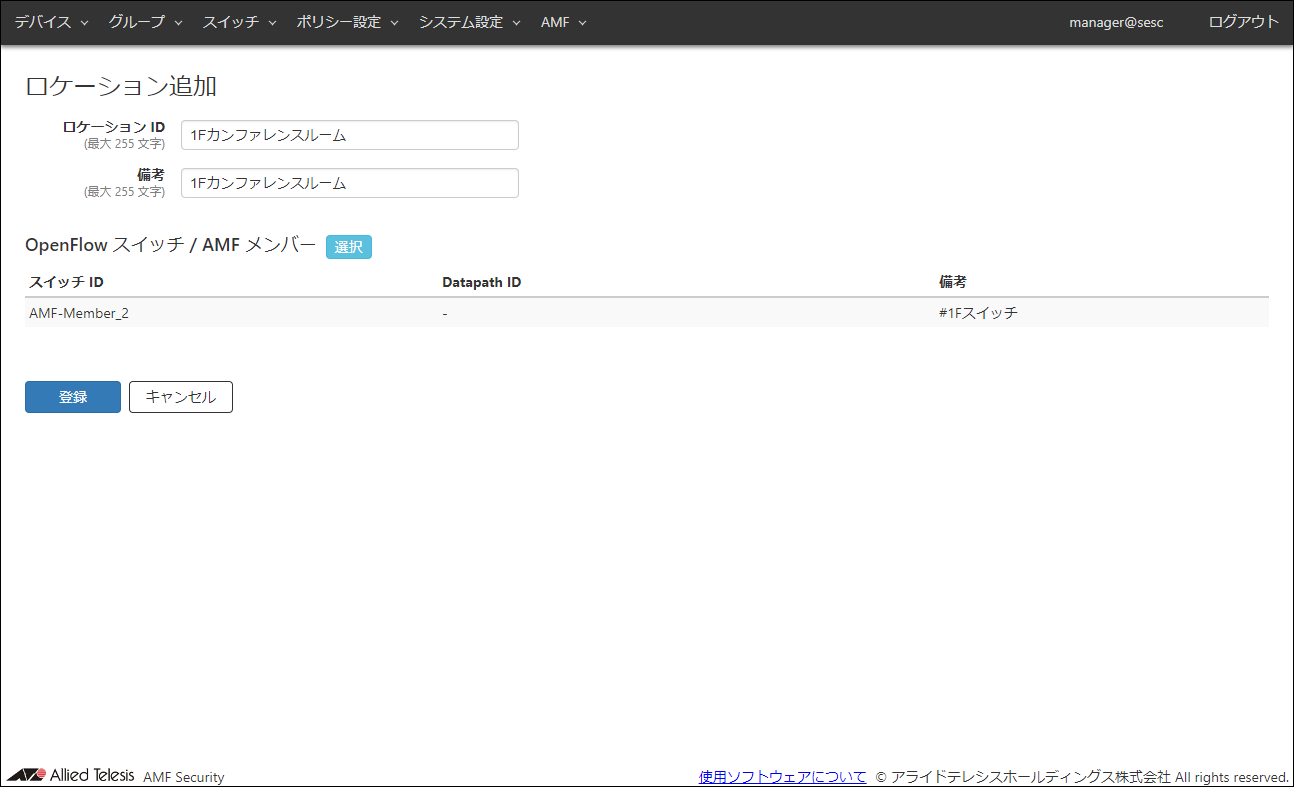Image resolution: width=1294 pixels, height=787 pixels.
Task: Open the AMF menu
Action: click(563, 22)
